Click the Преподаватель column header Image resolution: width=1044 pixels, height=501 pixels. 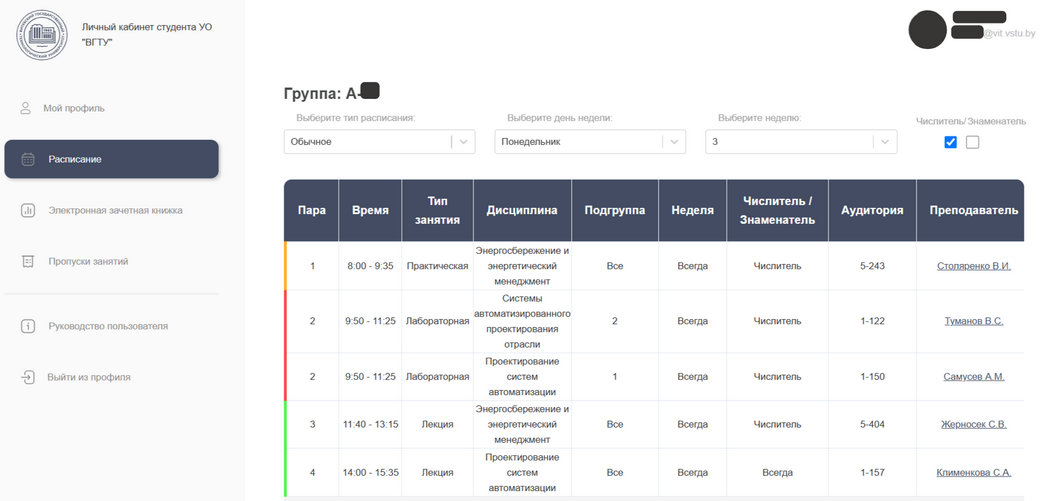pyautogui.click(x=973, y=210)
